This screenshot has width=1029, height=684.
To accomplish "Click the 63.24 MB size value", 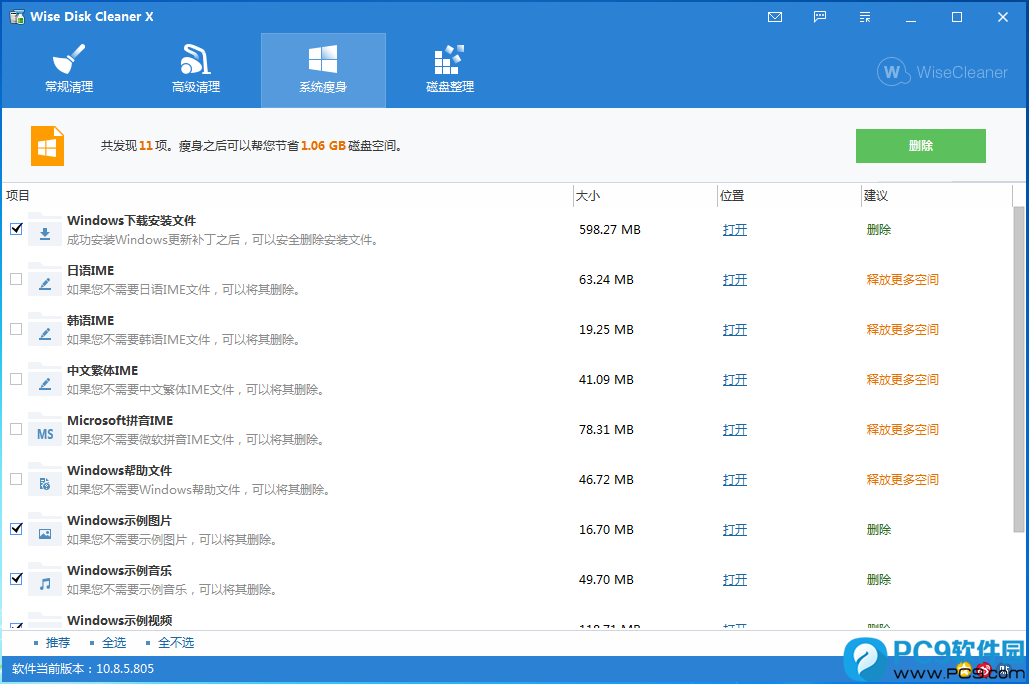I will (606, 280).
